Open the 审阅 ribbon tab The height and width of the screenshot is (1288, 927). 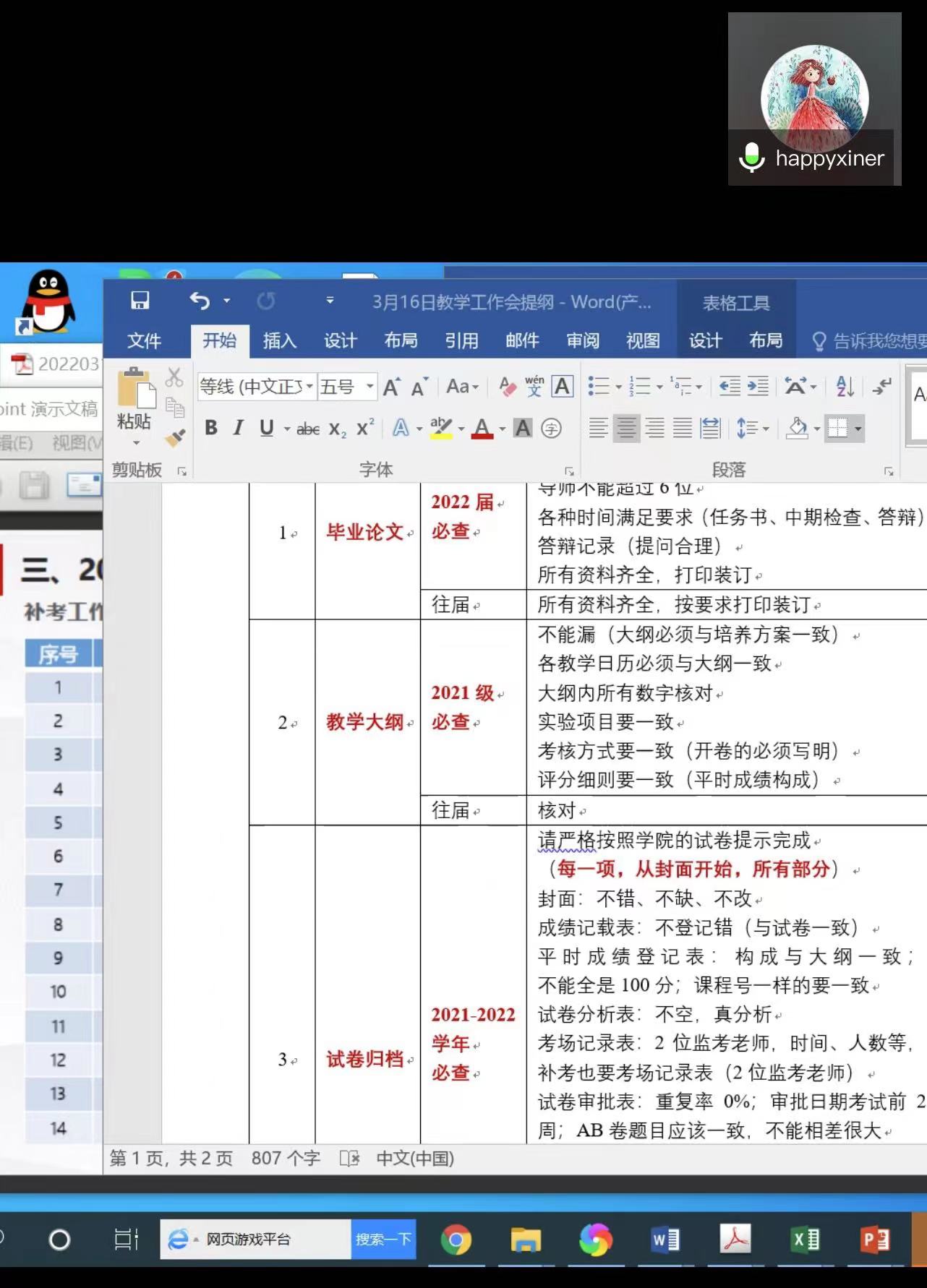click(583, 340)
